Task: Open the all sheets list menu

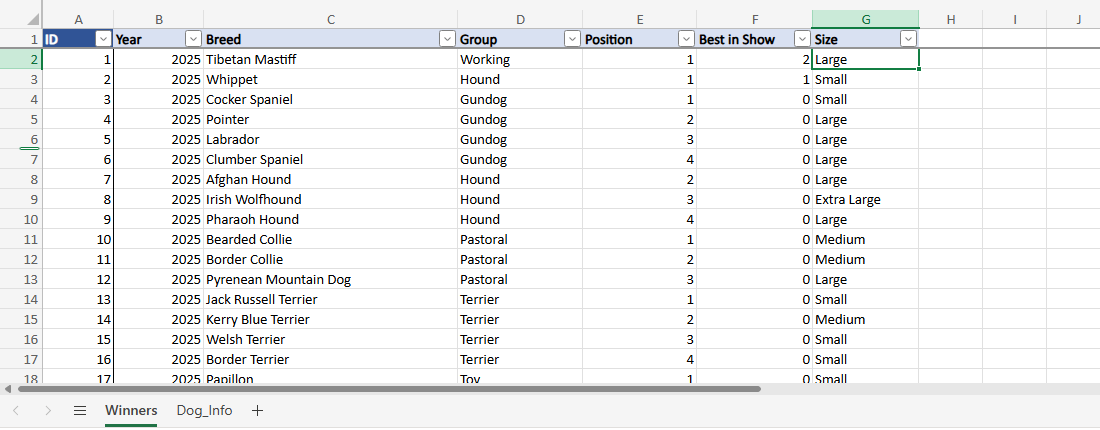Action: coord(80,411)
